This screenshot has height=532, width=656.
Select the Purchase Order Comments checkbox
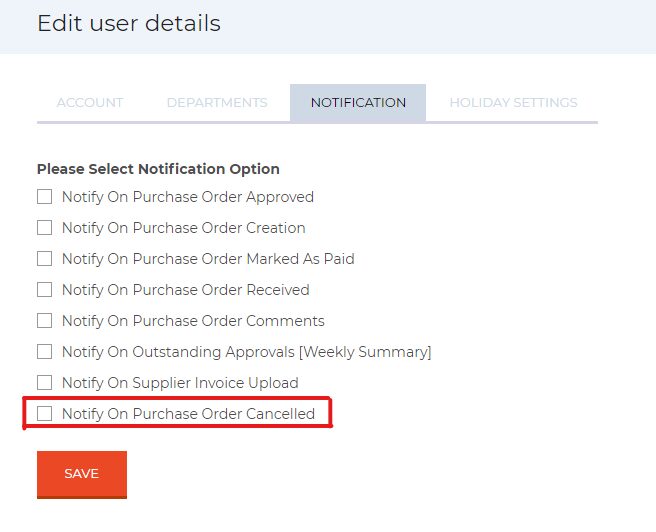point(44,320)
